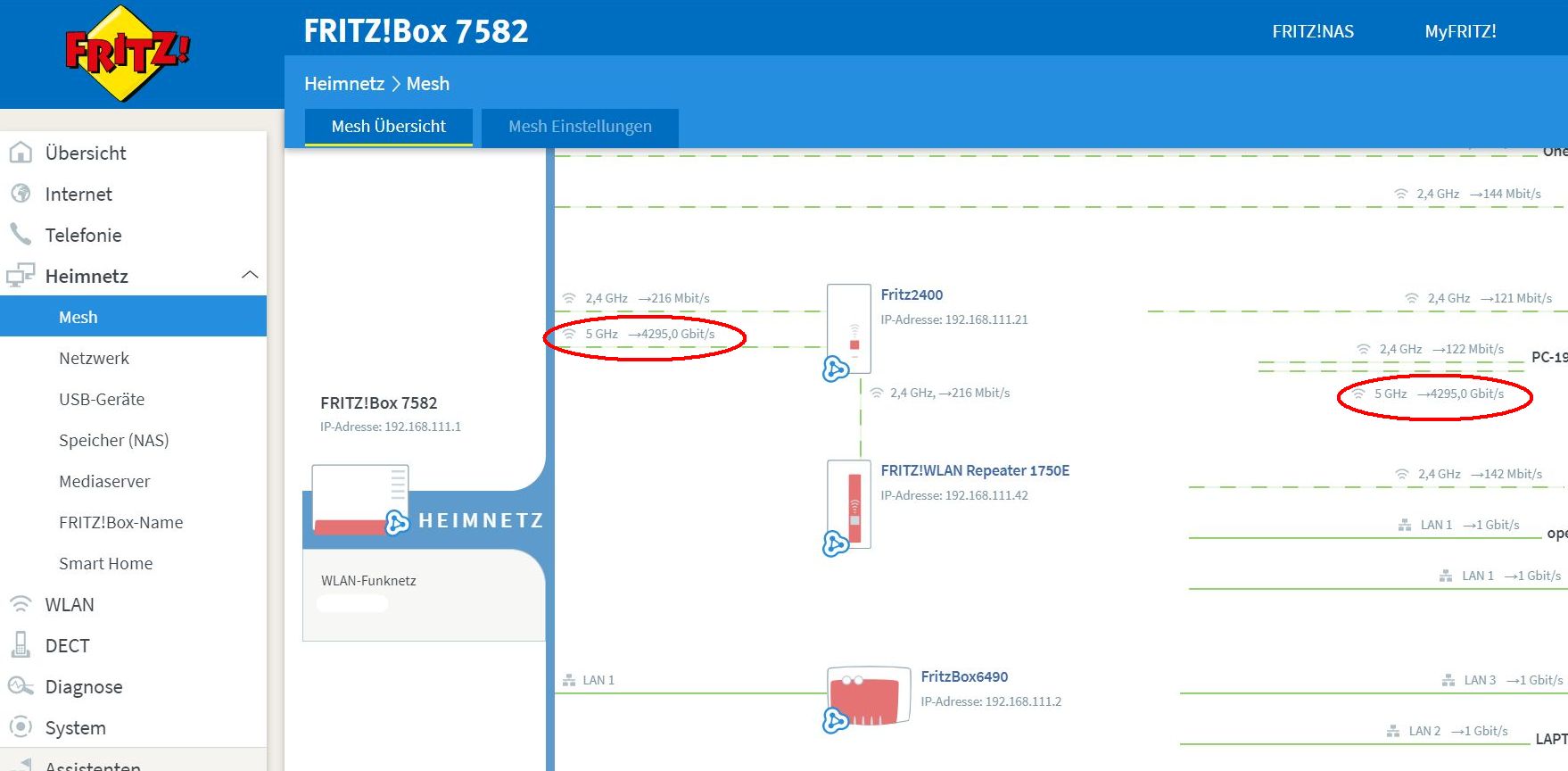
Task: Click Heimnetz in the breadcrumb
Action: tap(344, 84)
